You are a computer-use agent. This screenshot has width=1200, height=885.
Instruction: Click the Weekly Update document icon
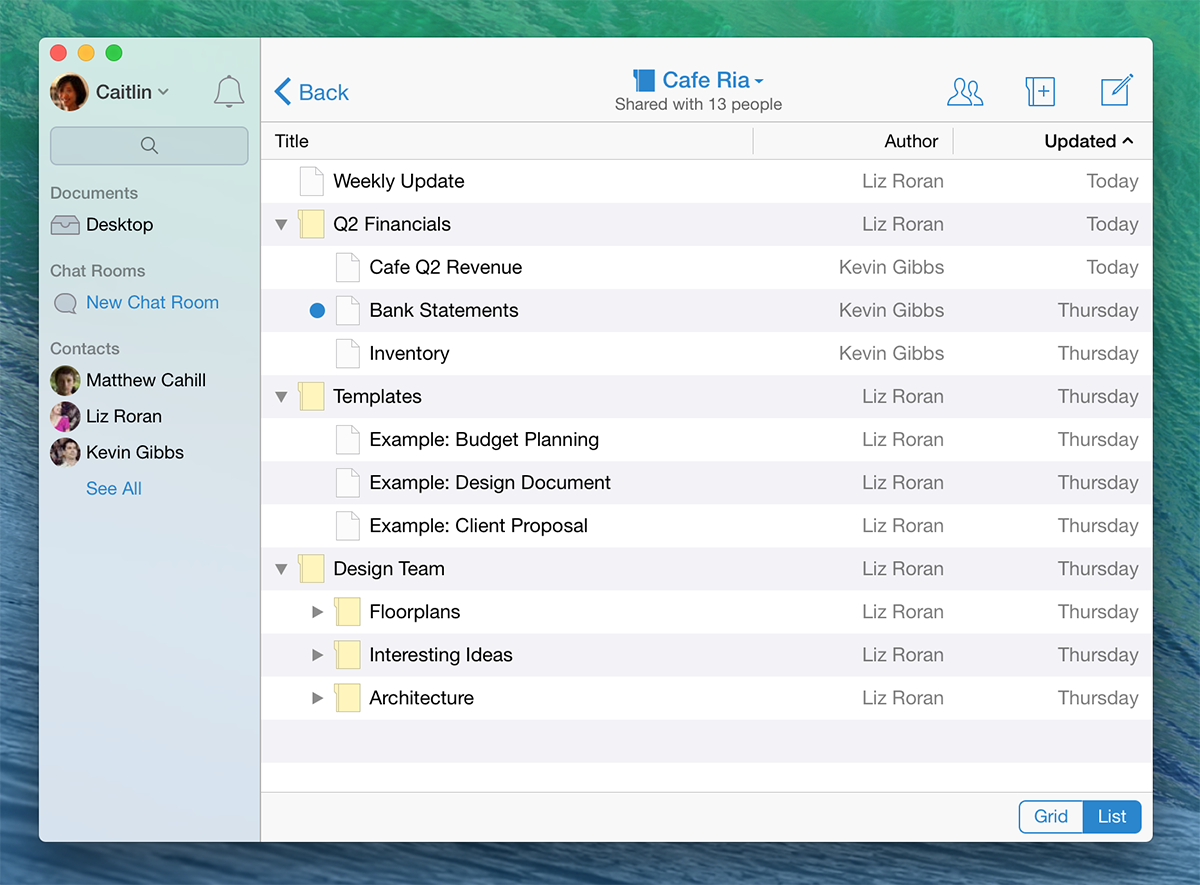312,181
